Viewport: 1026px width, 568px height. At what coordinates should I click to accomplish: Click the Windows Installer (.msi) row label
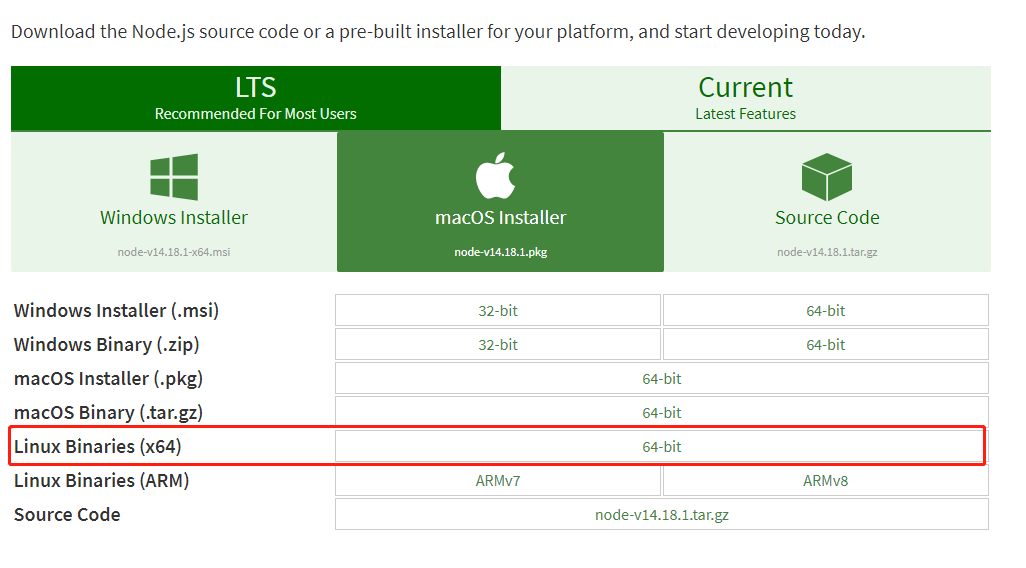(x=116, y=310)
